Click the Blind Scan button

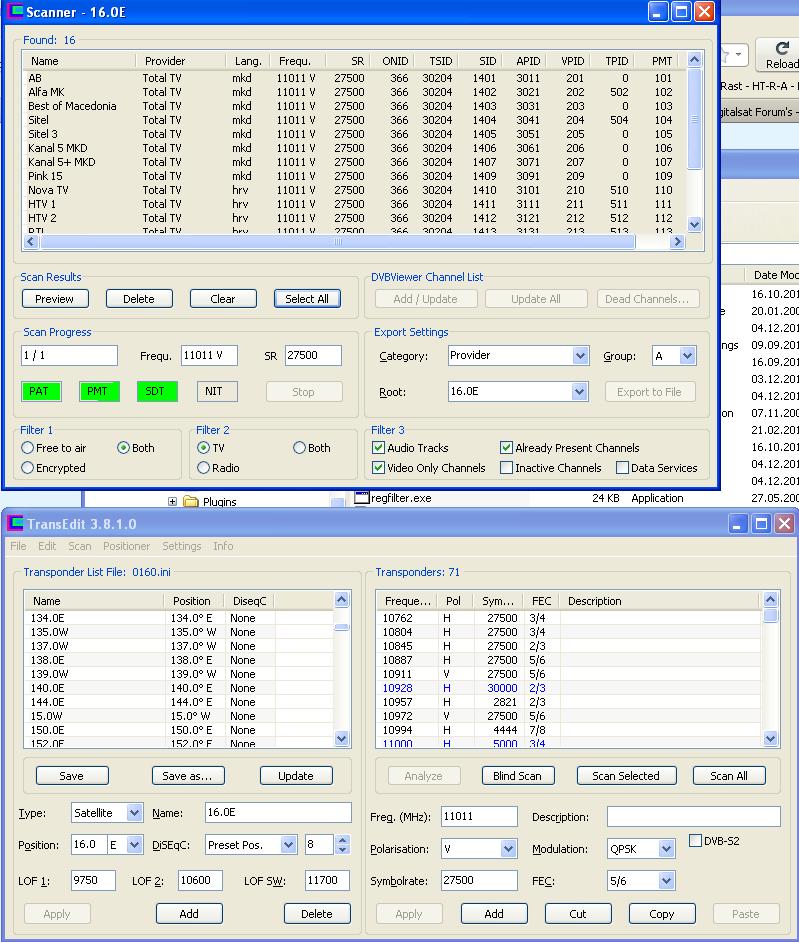[x=517, y=776]
